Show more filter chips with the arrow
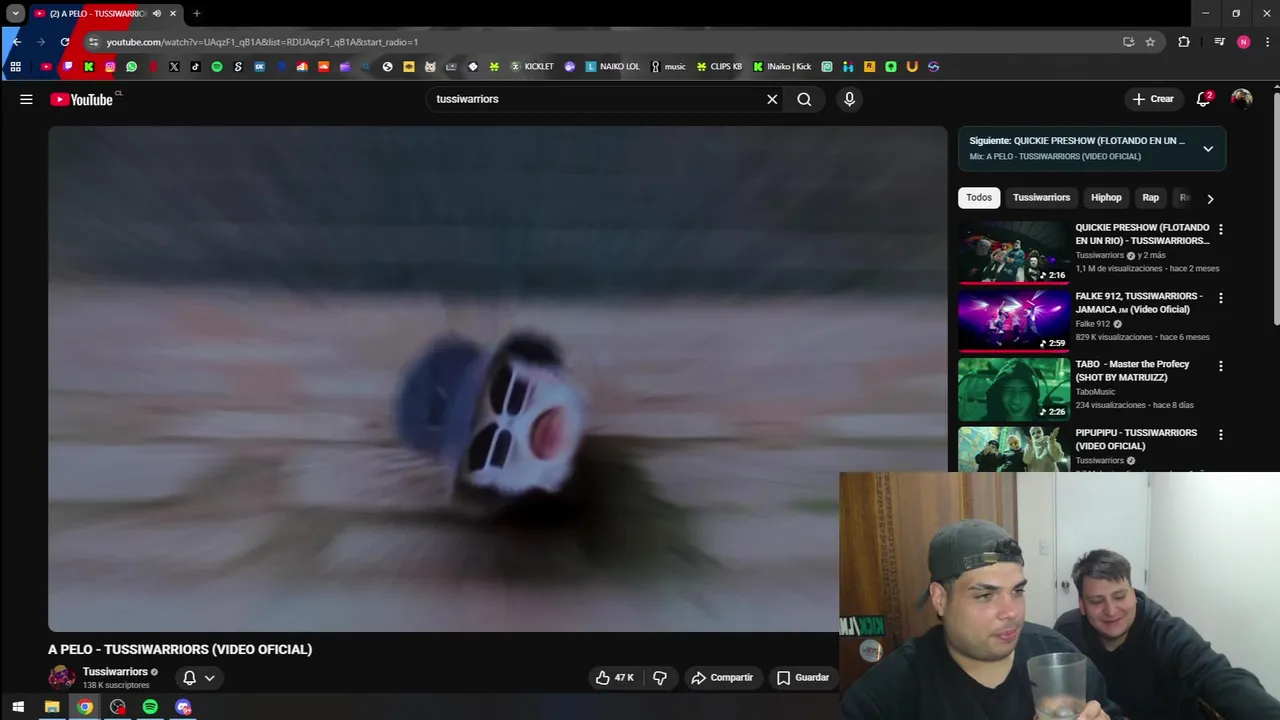 coord(1210,198)
